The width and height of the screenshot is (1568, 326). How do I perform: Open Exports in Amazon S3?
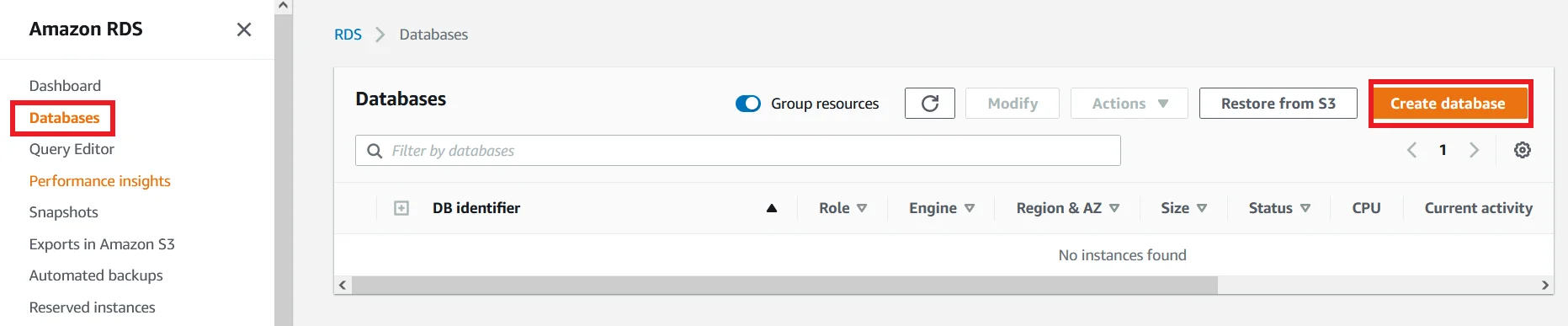click(x=102, y=244)
